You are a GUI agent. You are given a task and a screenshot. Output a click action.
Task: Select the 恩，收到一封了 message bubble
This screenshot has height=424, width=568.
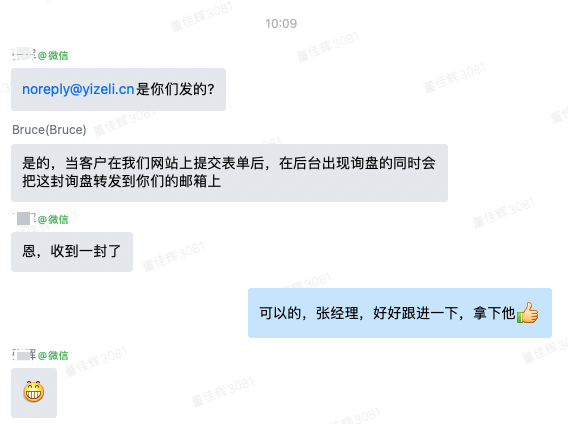point(72,252)
